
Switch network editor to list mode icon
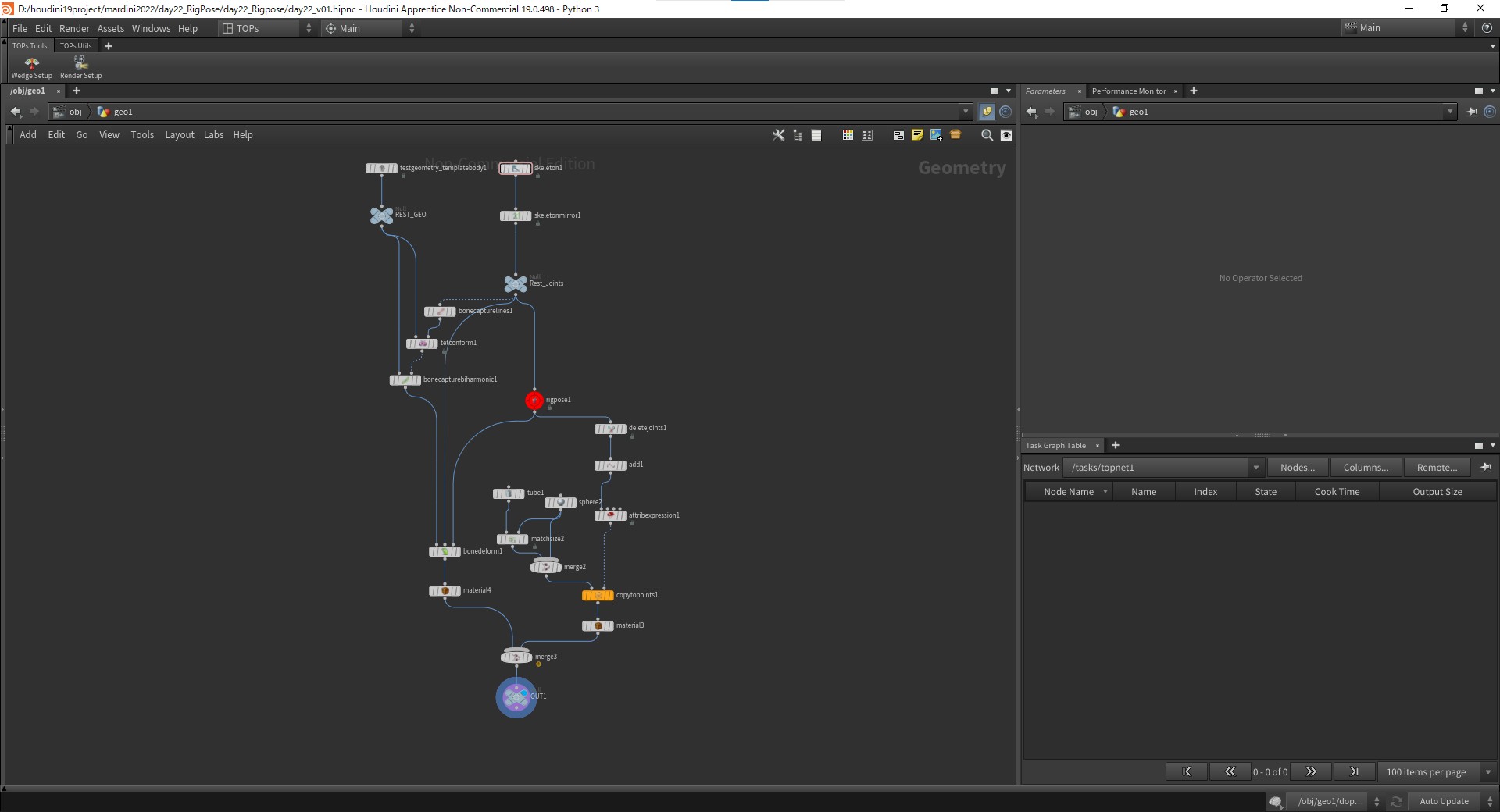[x=816, y=135]
